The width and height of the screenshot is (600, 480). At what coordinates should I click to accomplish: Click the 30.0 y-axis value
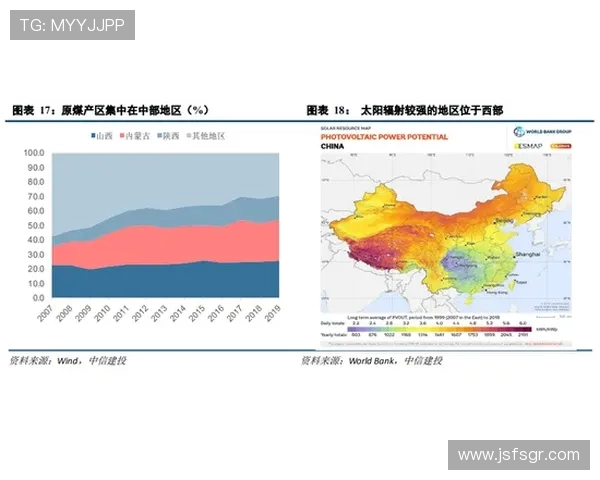36,255
